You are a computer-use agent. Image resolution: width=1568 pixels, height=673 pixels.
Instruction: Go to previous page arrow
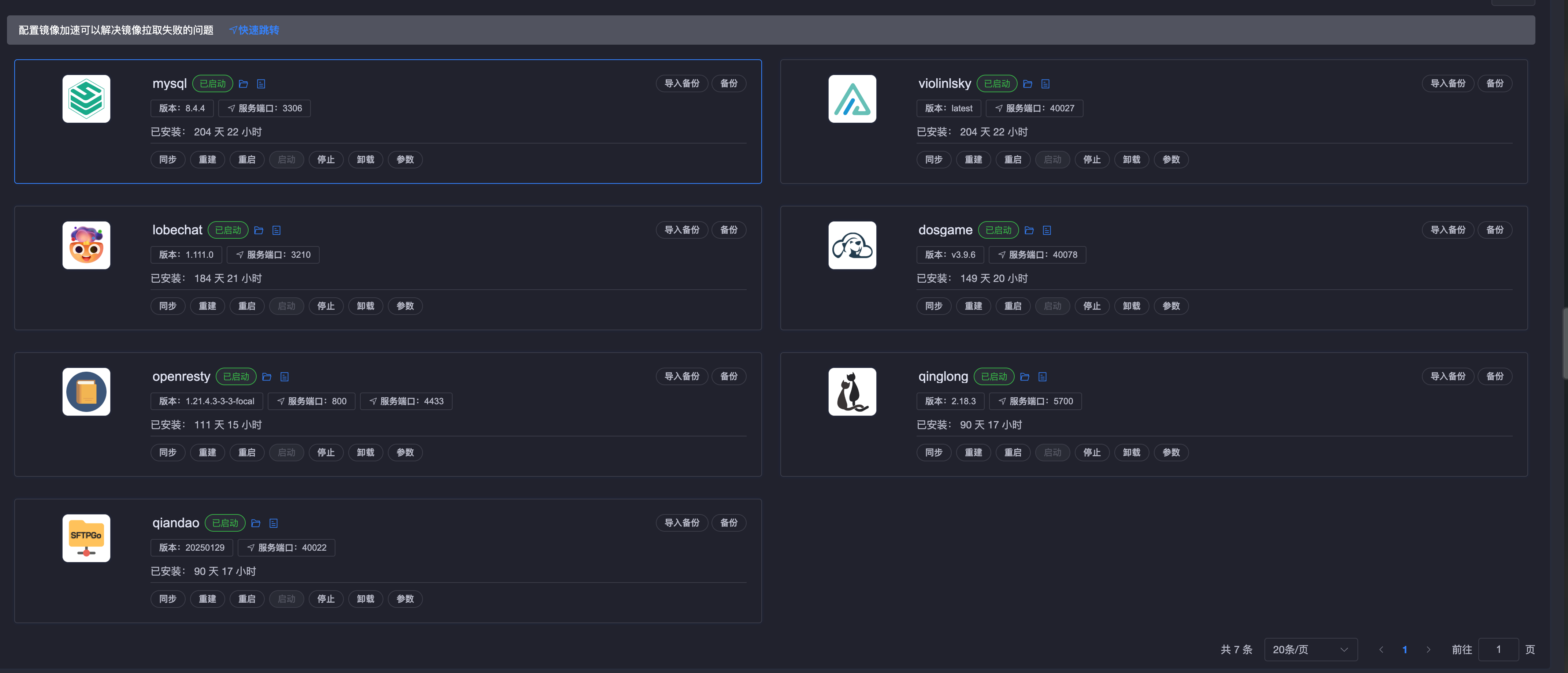[1381, 650]
